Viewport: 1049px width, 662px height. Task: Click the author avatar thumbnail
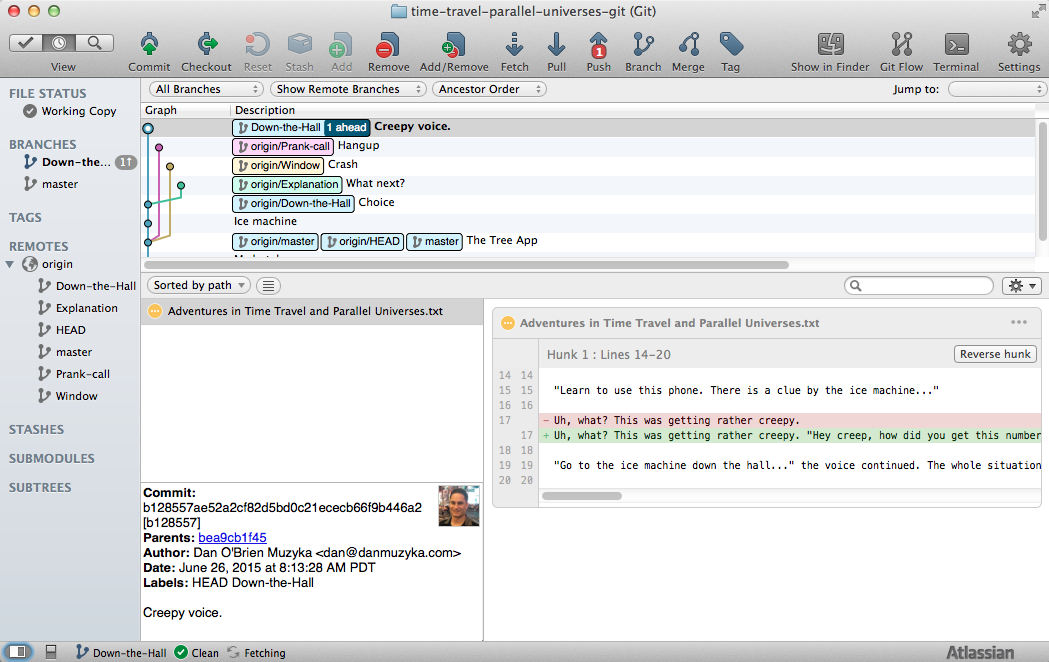point(459,506)
